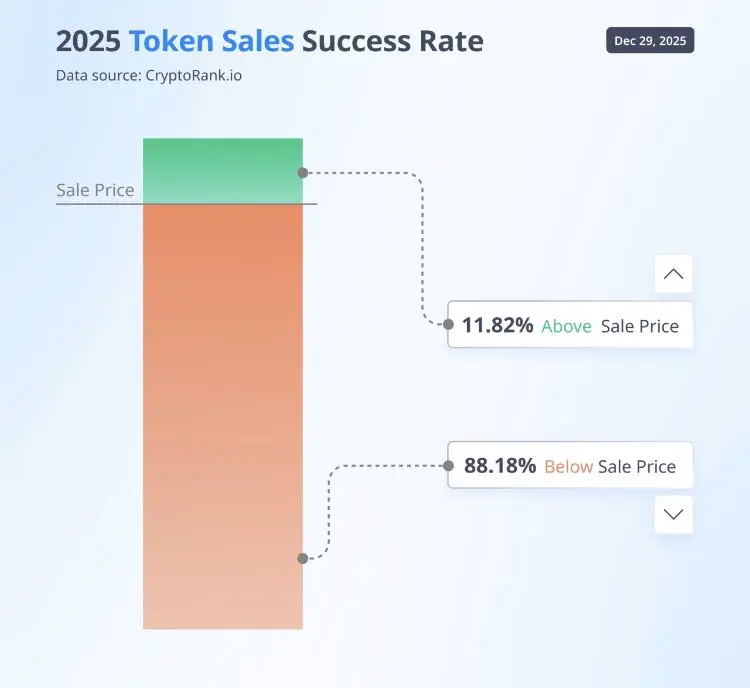
Task: Click the gray connector dot on orange bar
Action: pyautogui.click(x=303, y=559)
